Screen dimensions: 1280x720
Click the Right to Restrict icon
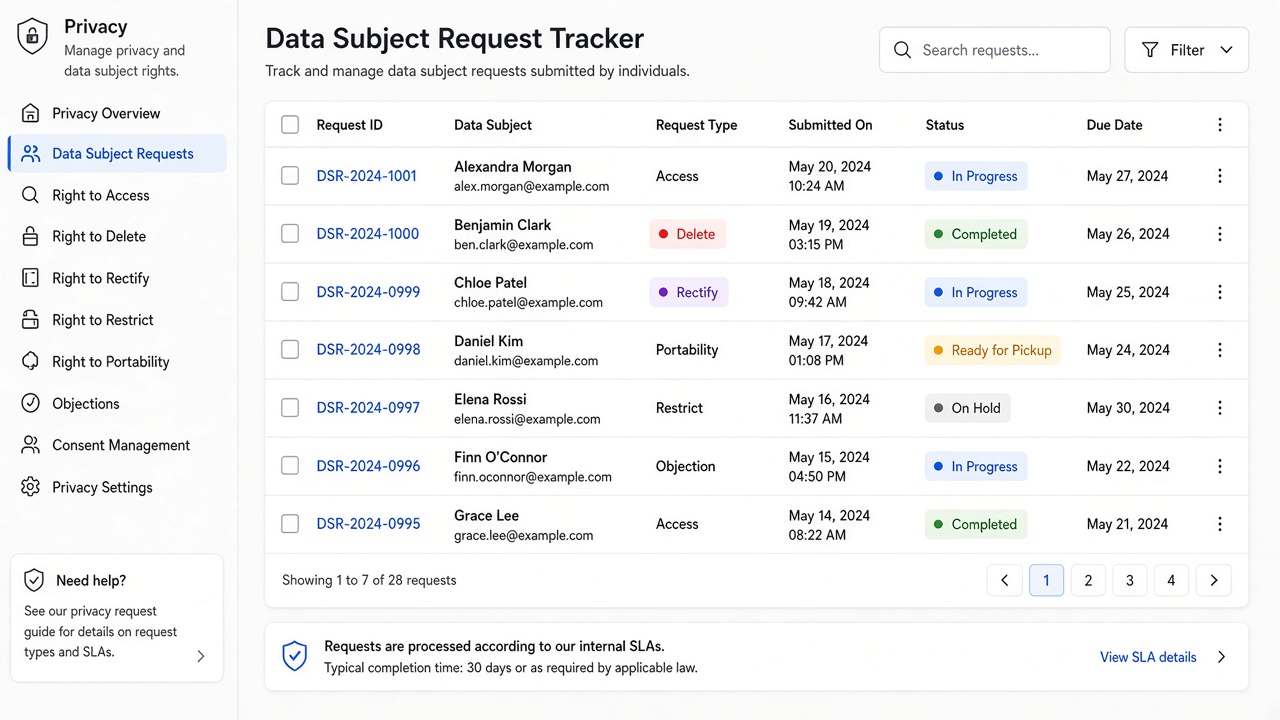31,320
